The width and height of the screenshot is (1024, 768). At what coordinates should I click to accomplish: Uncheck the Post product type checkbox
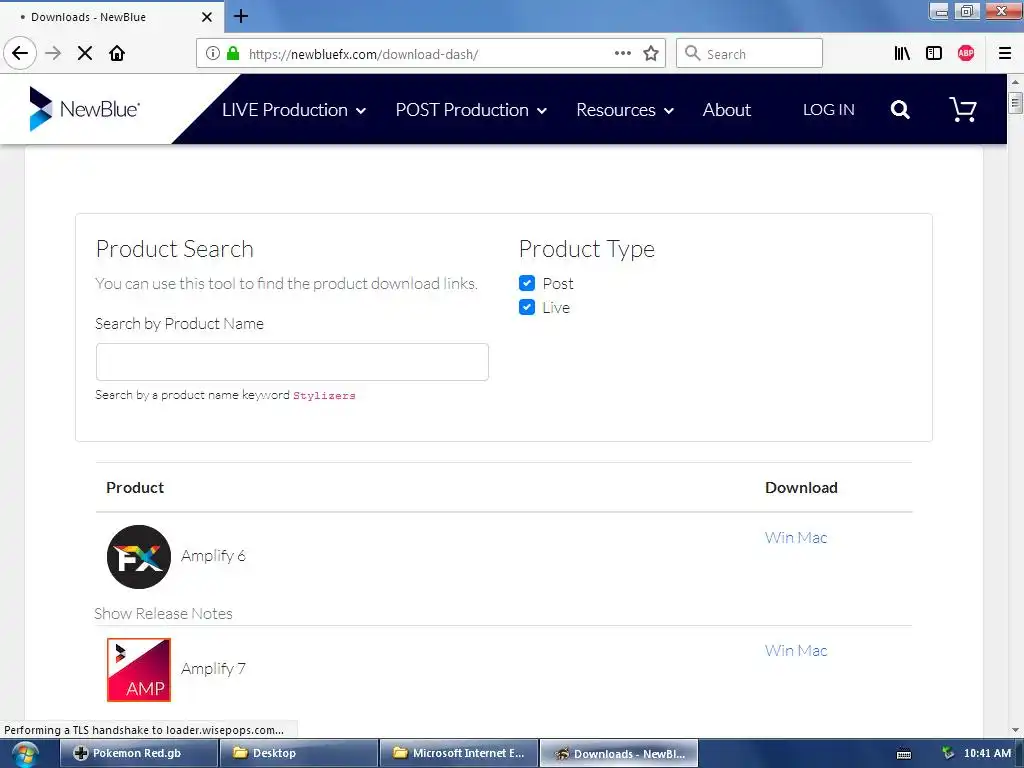click(527, 283)
